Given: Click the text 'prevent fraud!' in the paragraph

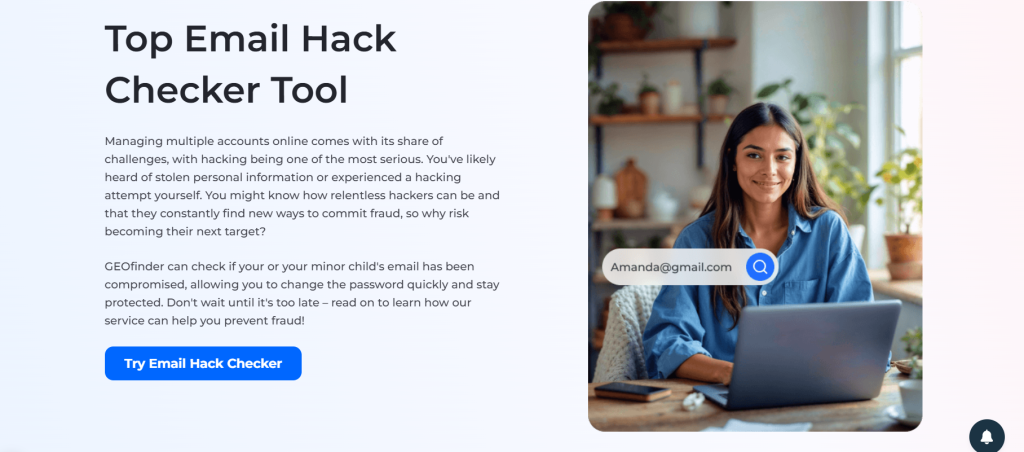Looking at the screenshot, I should (266, 321).
